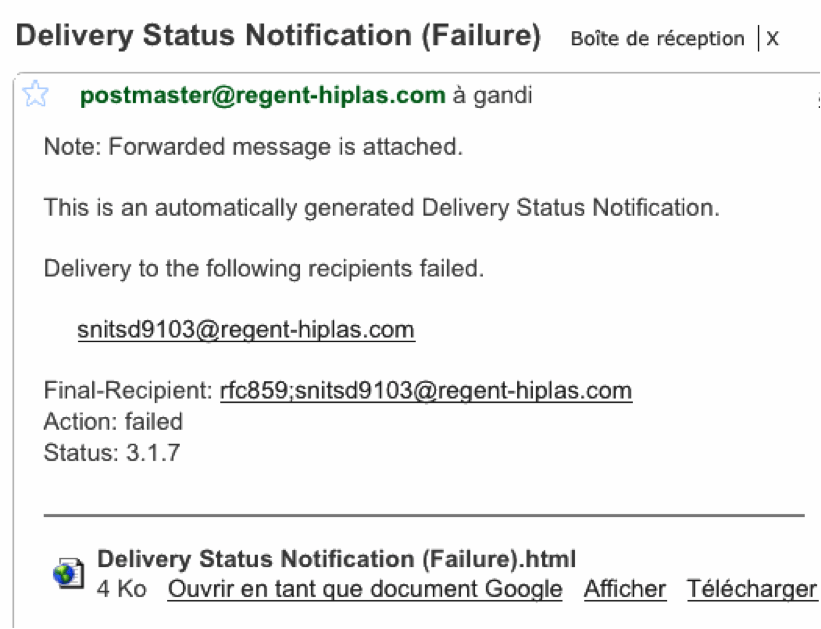Click Télécharger to download the attachment
The width and height of the screenshot is (821, 629).
tap(751, 589)
